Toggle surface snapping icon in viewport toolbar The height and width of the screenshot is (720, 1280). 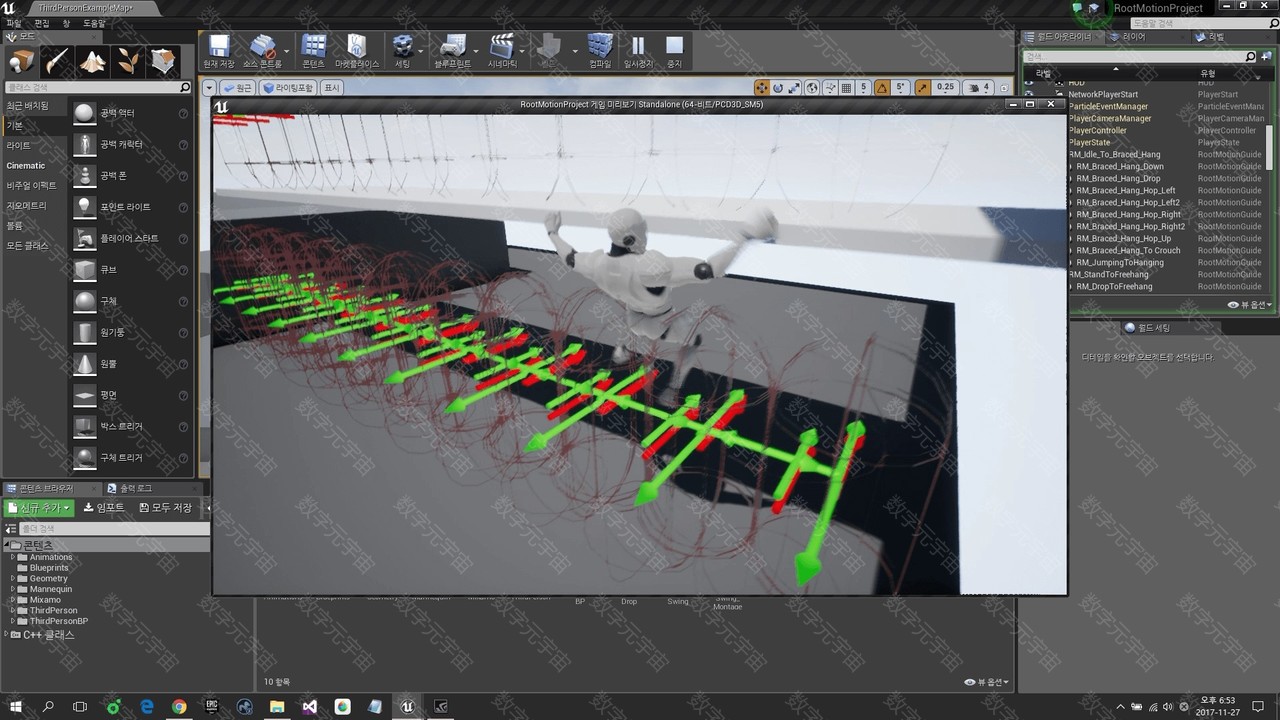coord(830,88)
